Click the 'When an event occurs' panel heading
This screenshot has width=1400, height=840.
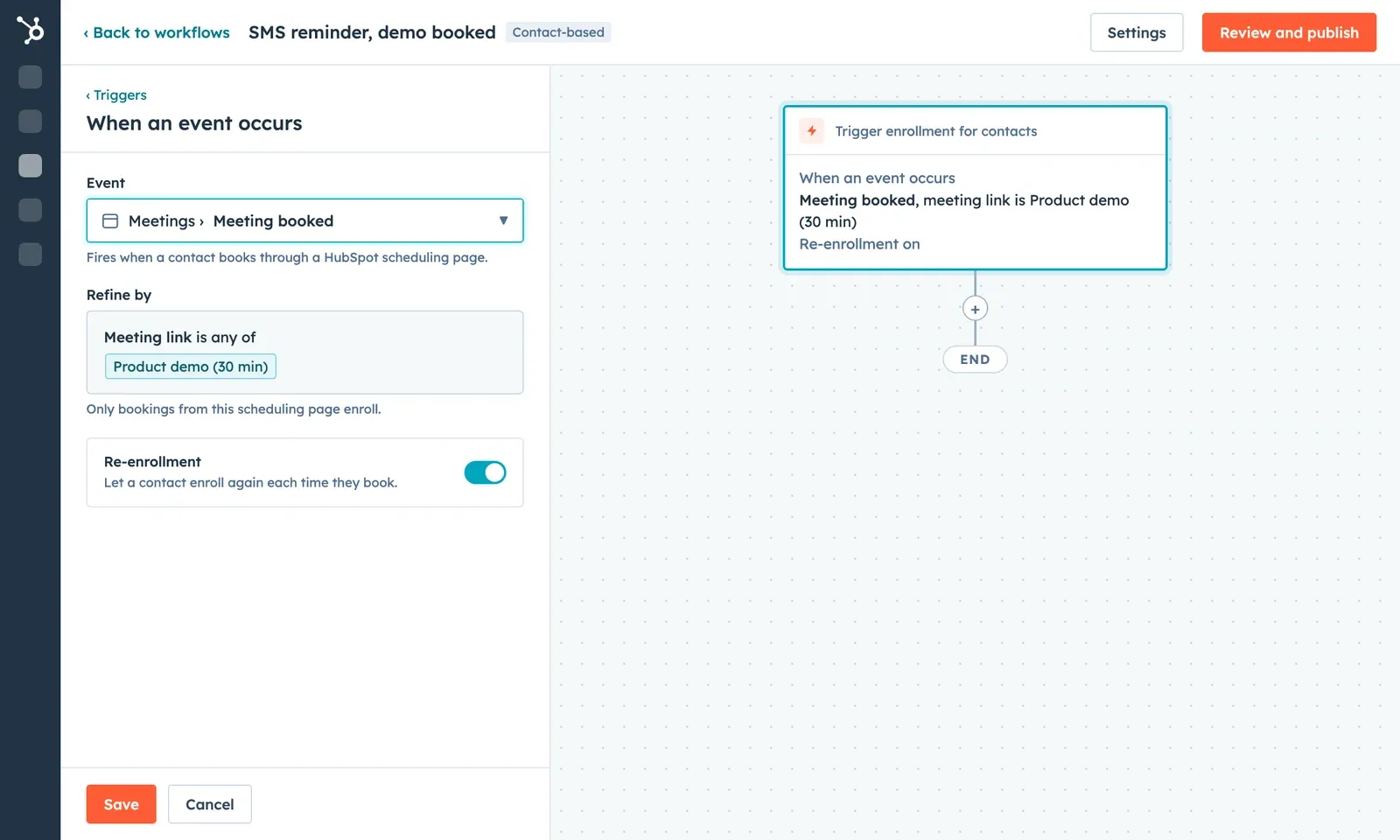194,123
